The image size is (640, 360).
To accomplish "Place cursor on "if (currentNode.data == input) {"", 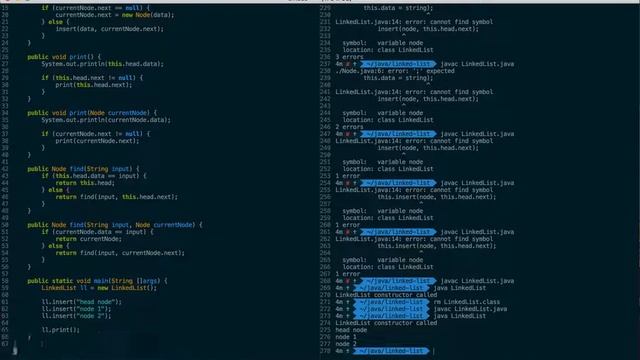I will click(98, 232).
